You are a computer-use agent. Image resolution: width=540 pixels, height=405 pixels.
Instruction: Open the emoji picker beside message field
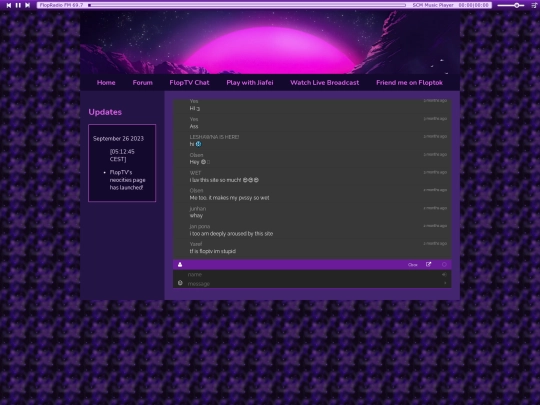click(x=180, y=283)
